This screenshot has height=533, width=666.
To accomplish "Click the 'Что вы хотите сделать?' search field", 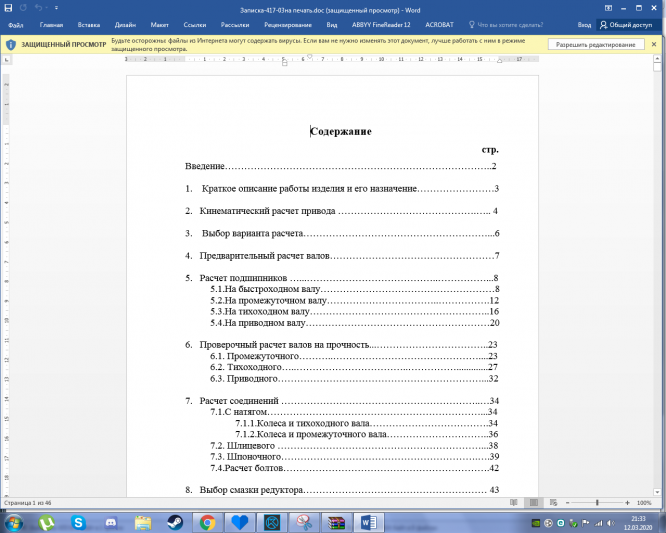I will [x=505, y=25].
